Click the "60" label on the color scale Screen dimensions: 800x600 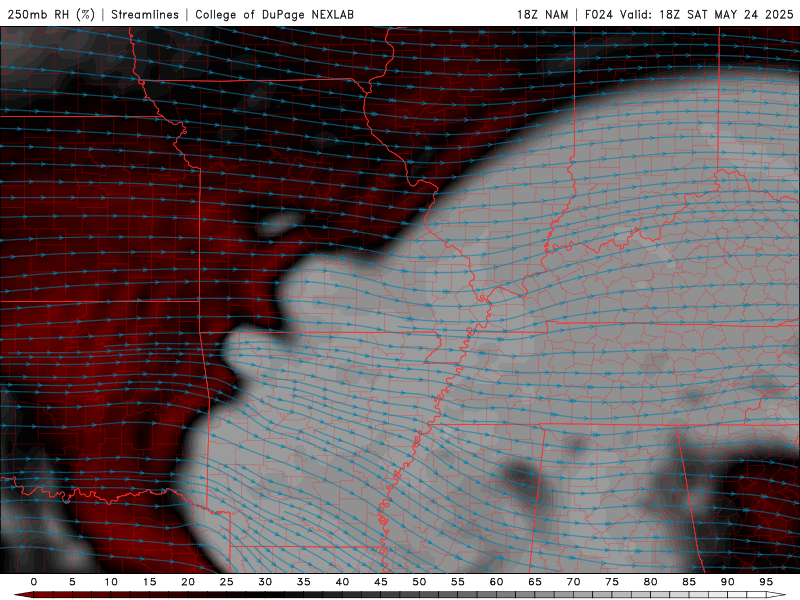(x=496, y=582)
